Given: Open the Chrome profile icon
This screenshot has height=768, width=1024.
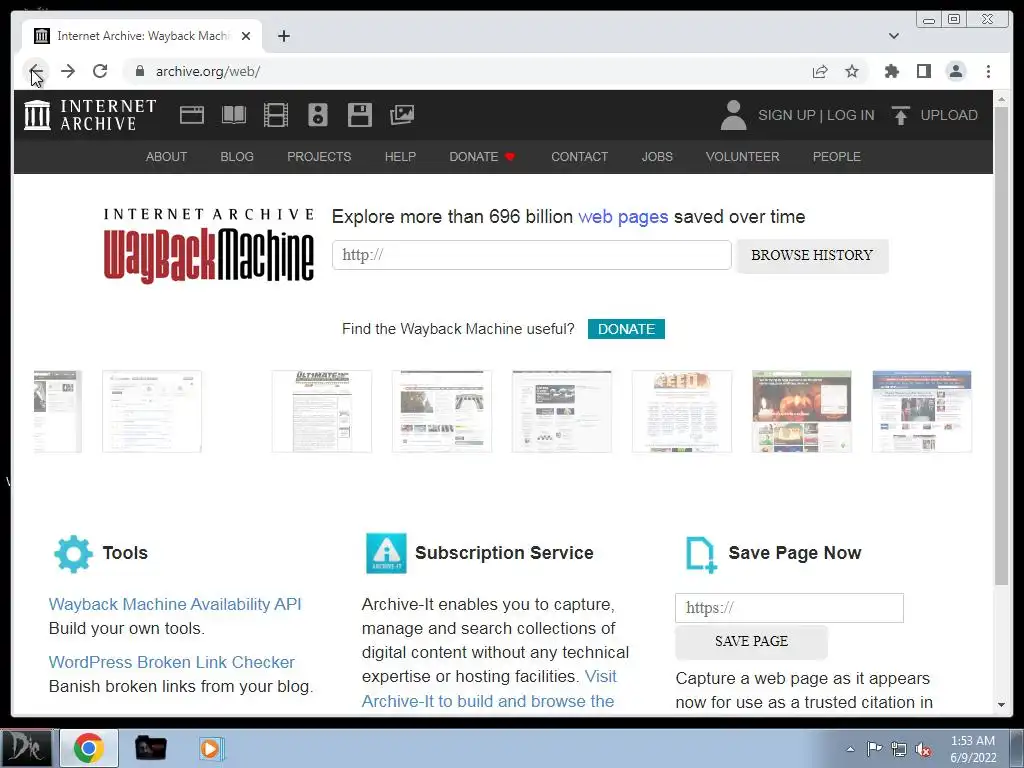Looking at the screenshot, I should 955,71.
